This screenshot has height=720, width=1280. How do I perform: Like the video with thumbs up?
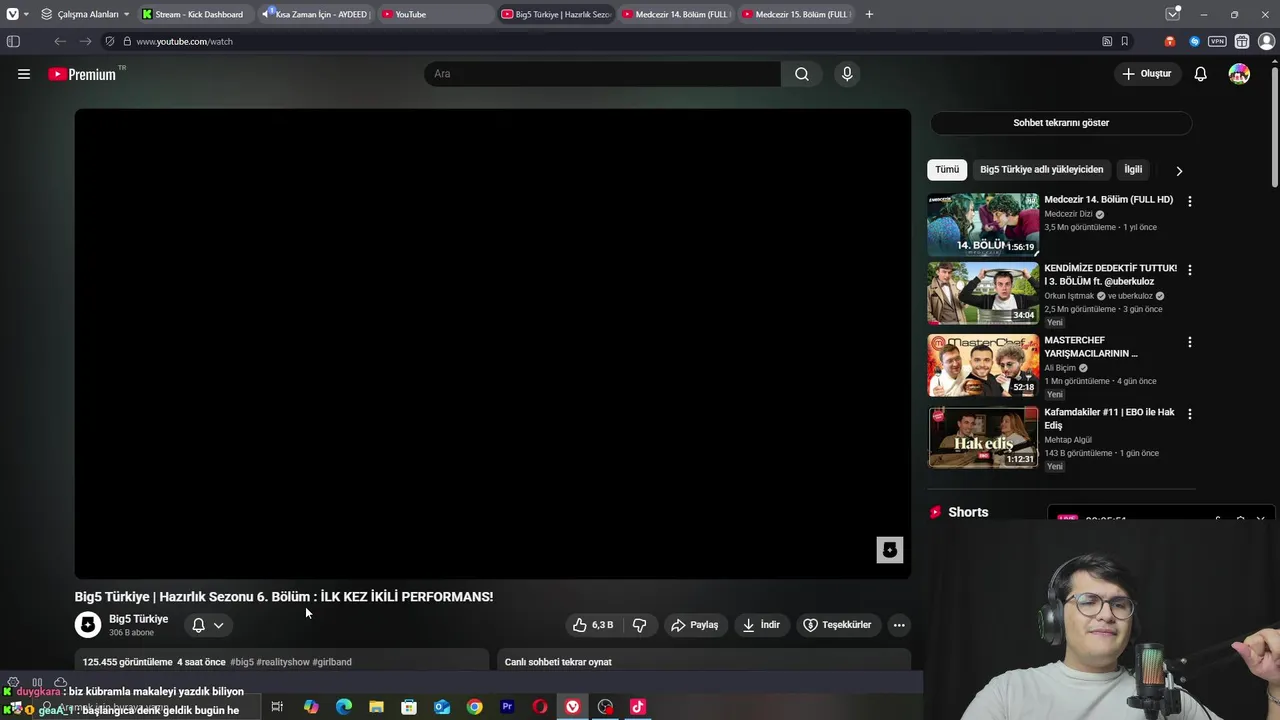click(592, 625)
